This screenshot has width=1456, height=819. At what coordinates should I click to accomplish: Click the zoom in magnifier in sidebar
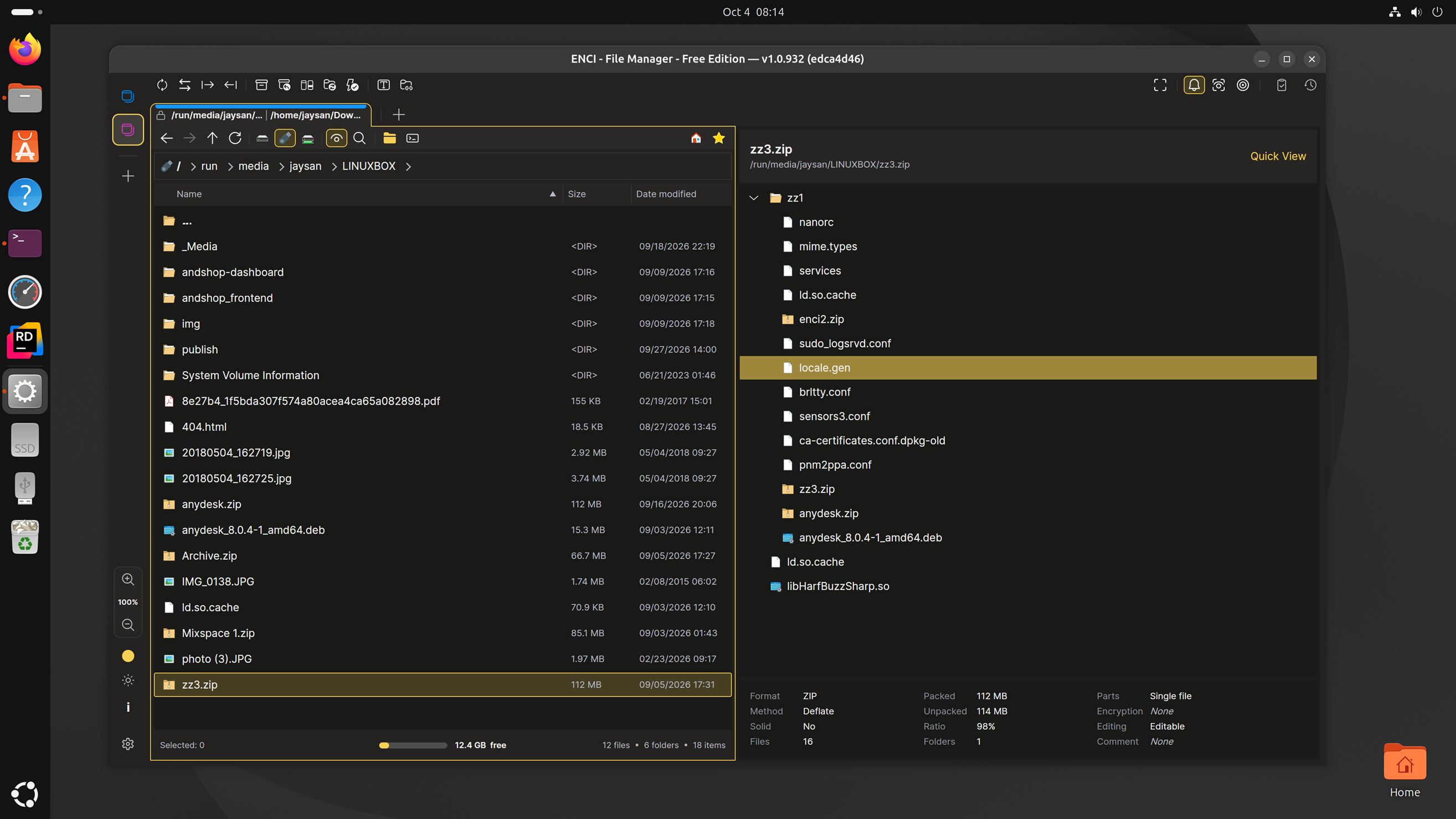[x=128, y=579]
